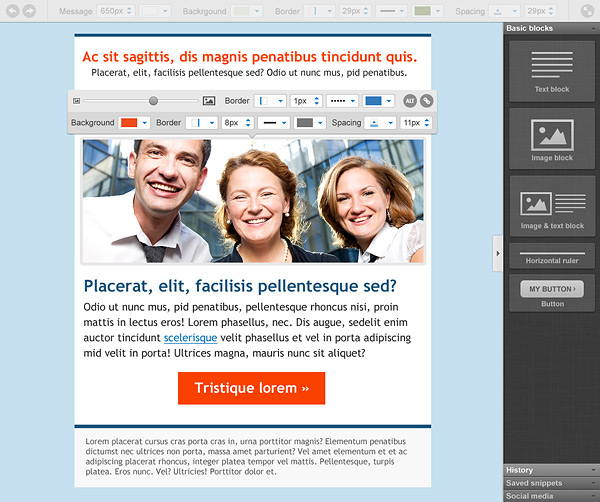Click the undo arrow in top toolbar

[13, 11]
